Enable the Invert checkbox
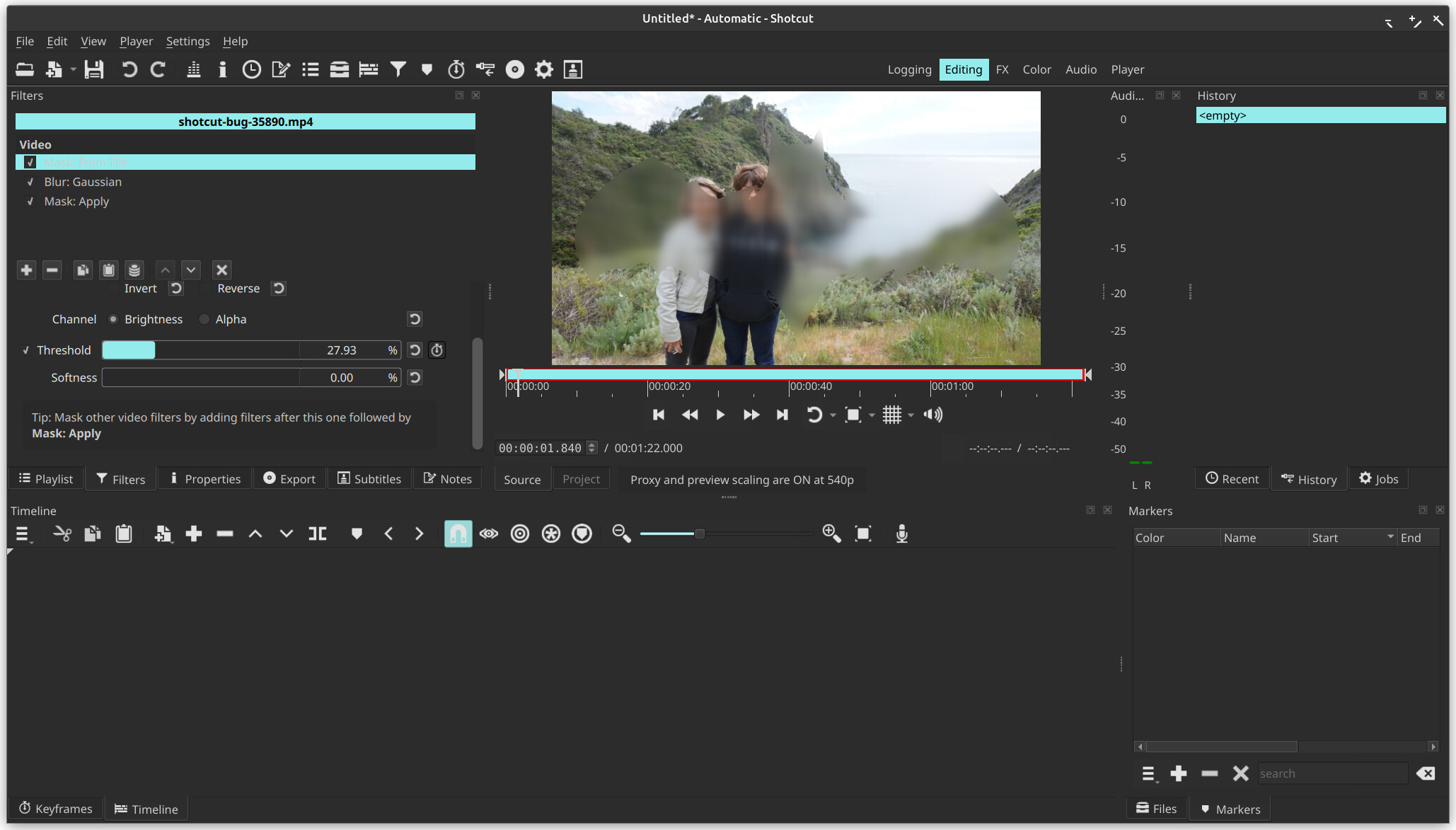The height and width of the screenshot is (830, 1456). click(113, 289)
